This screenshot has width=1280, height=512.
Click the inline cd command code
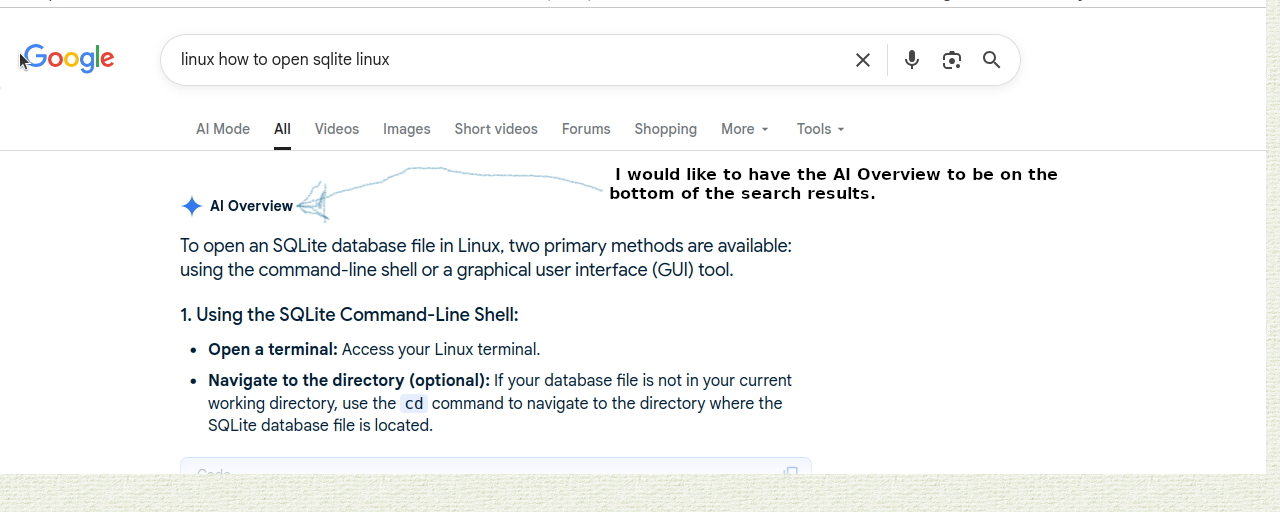[x=414, y=403]
